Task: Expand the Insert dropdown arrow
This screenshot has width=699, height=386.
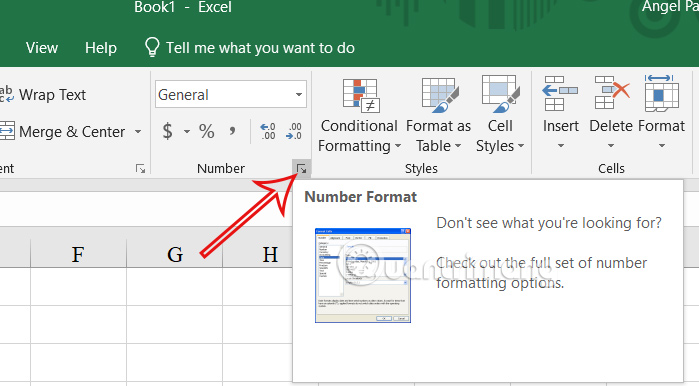Action: coord(561,146)
